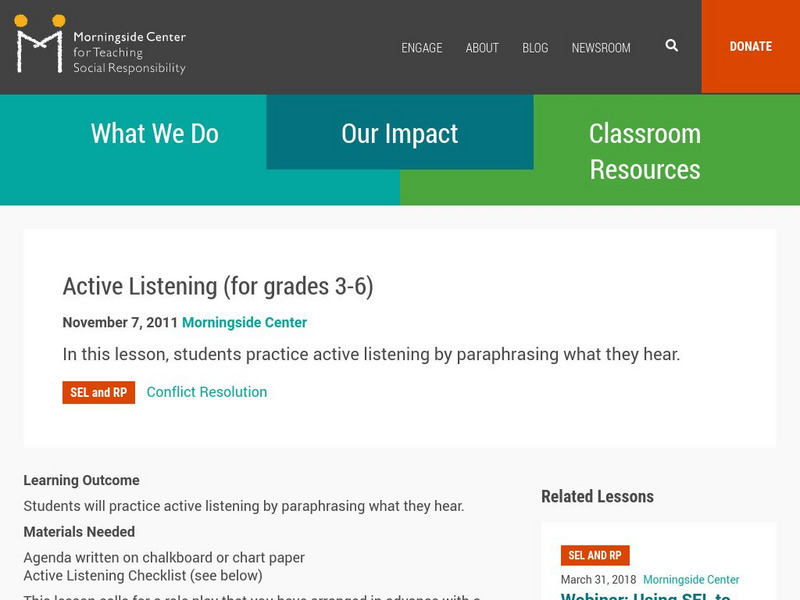Open the Engage menu item

click(x=422, y=48)
